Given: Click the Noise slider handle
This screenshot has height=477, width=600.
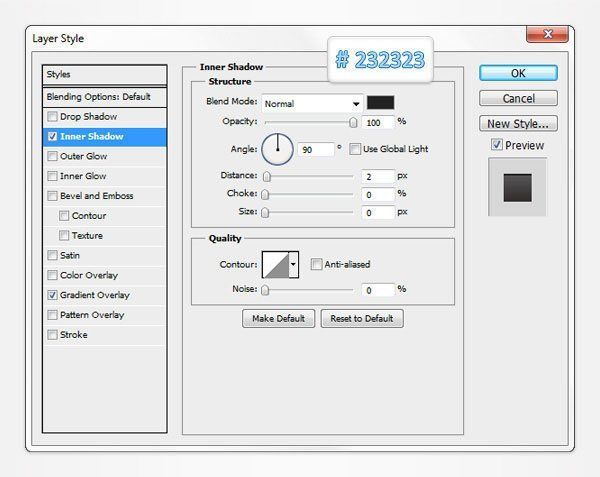Looking at the screenshot, I should point(265,290).
